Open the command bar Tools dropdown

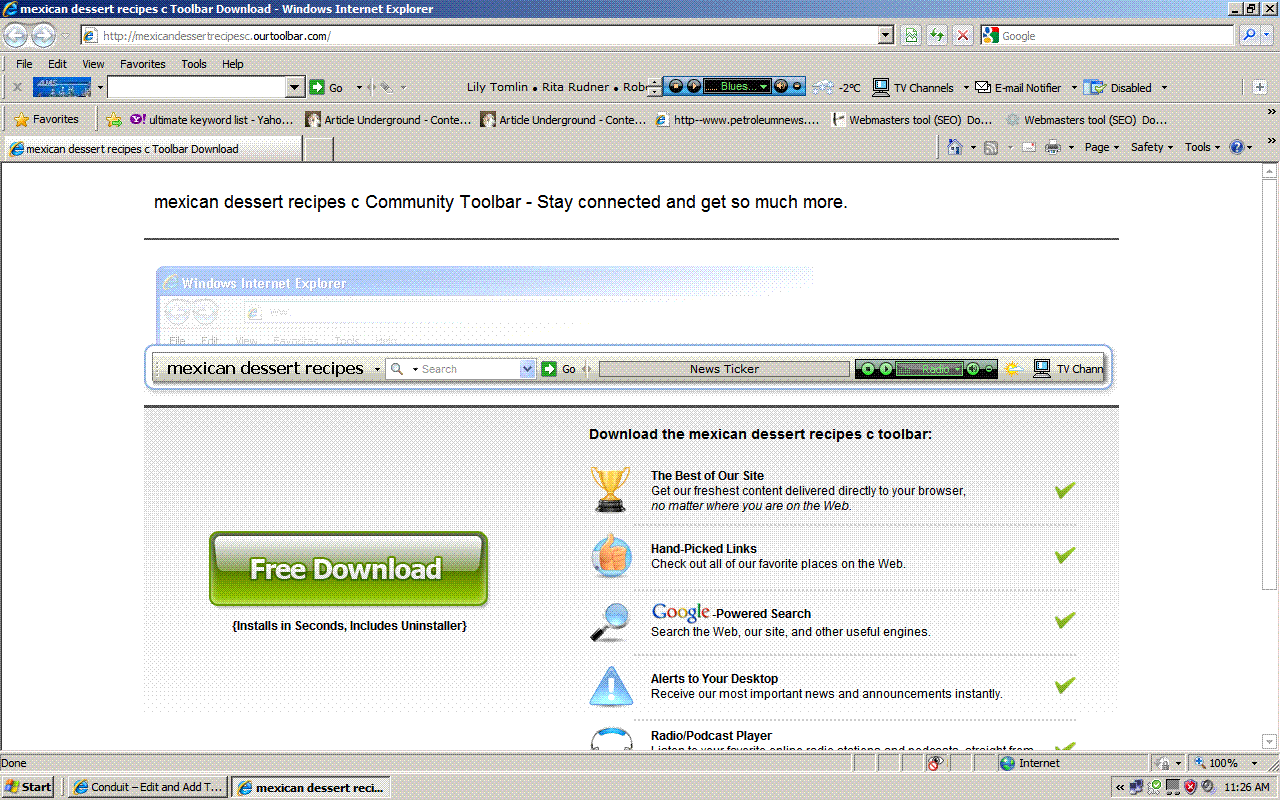pos(1203,148)
